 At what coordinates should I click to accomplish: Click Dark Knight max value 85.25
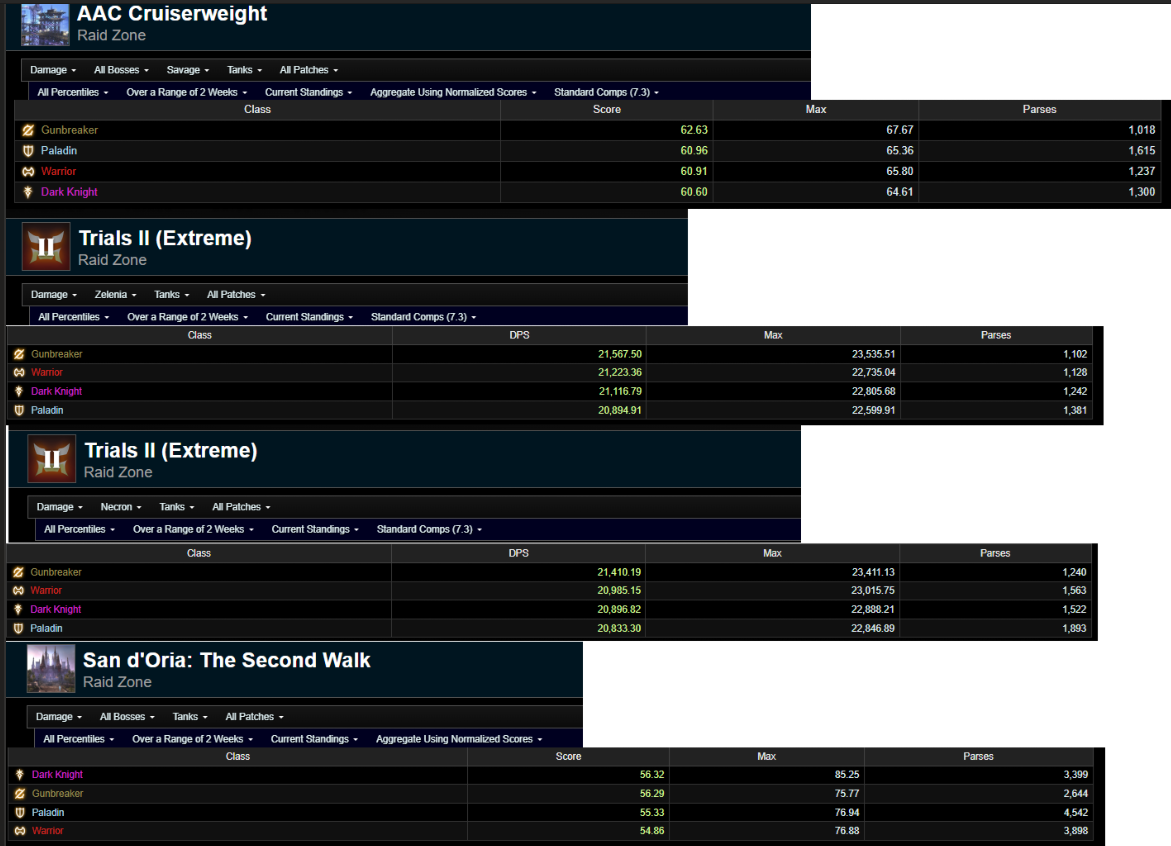coord(847,774)
